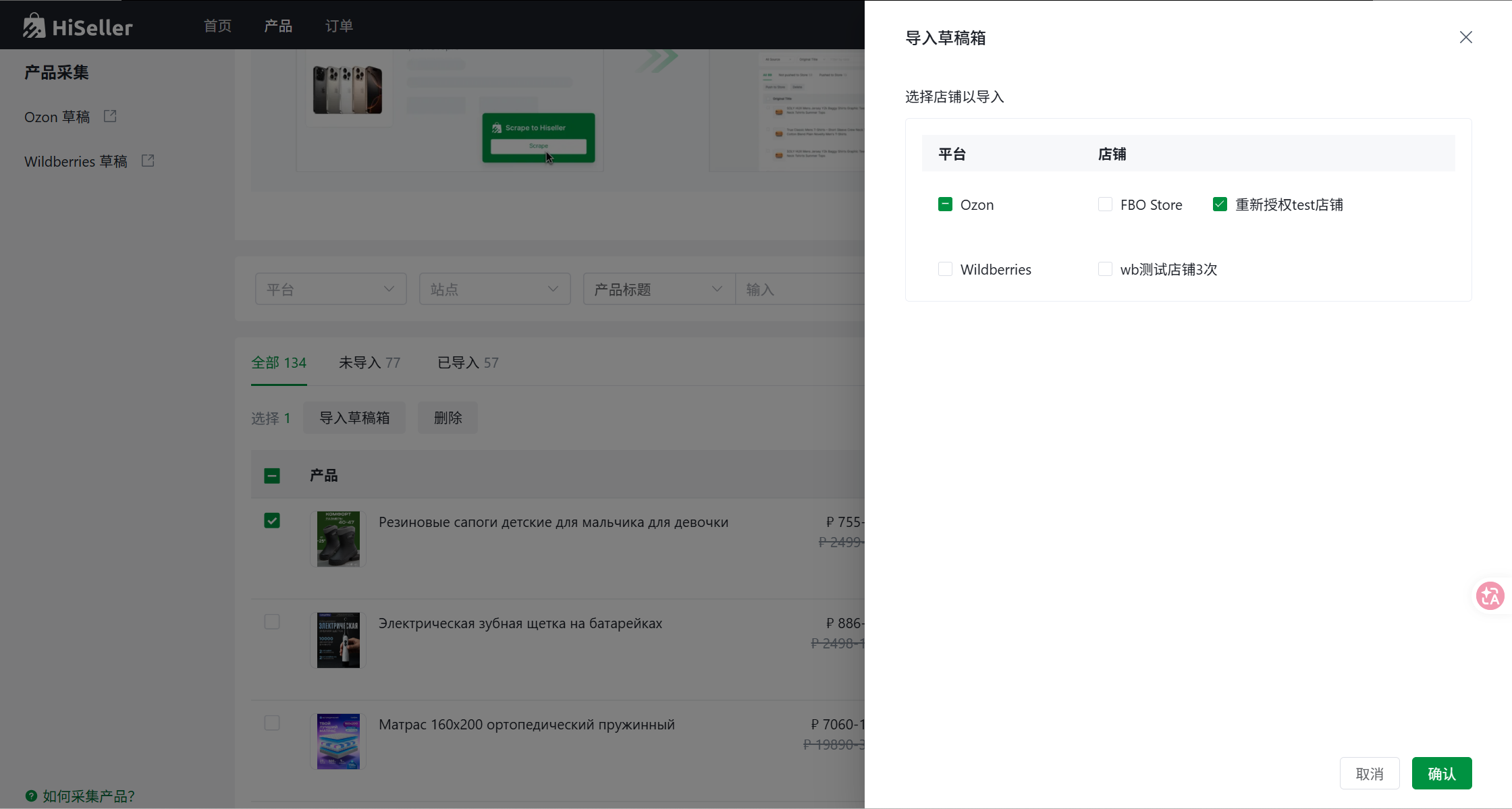Toggle the Ozon platform checkbox
1512x809 pixels.
pyautogui.click(x=945, y=204)
